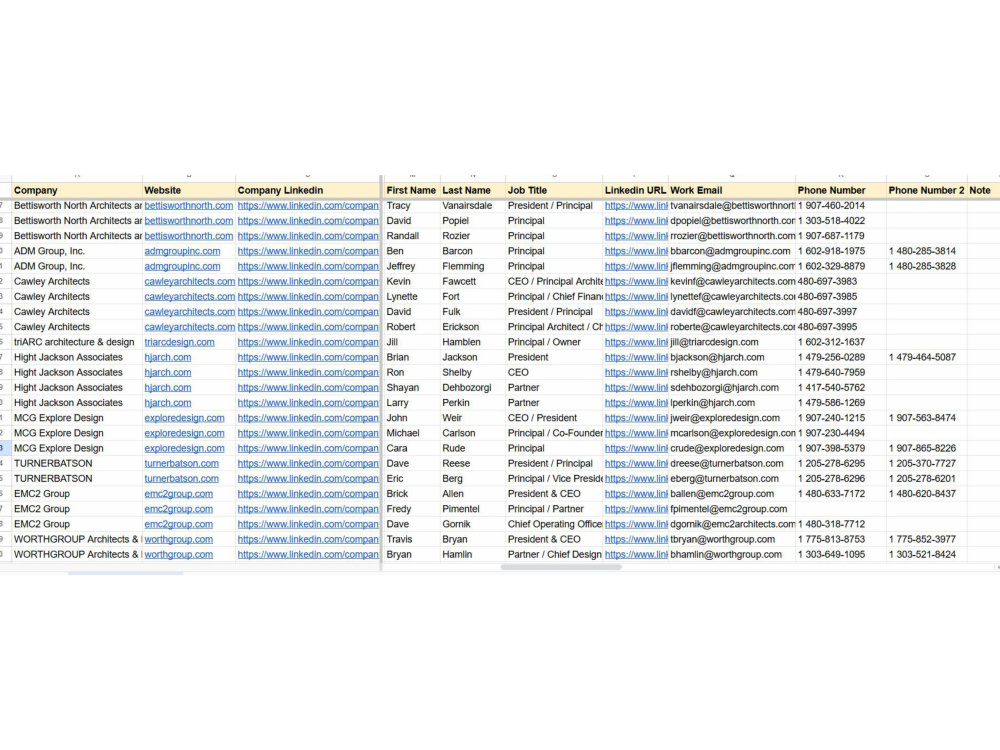Select the Hamlin last name cell
The width and height of the screenshot is (1000, 750).
click(x=473, y=554)
